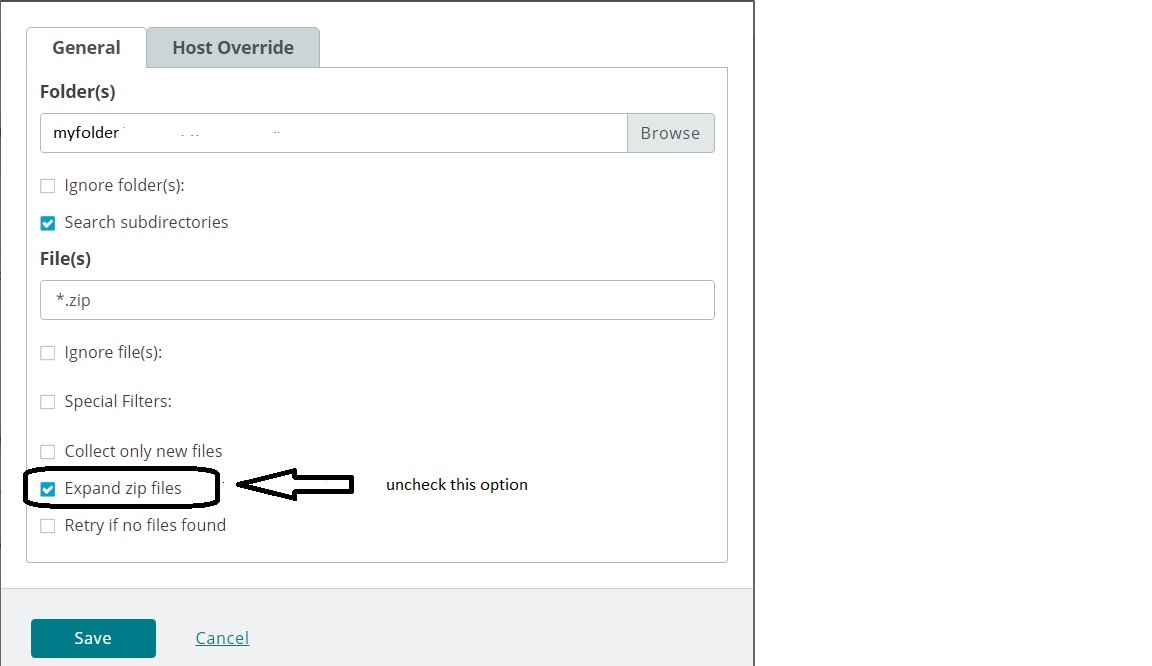This screenshot has width=1152, height=666.
Task: Click the File(s) field containing *.zip
Action: [377, 300]
